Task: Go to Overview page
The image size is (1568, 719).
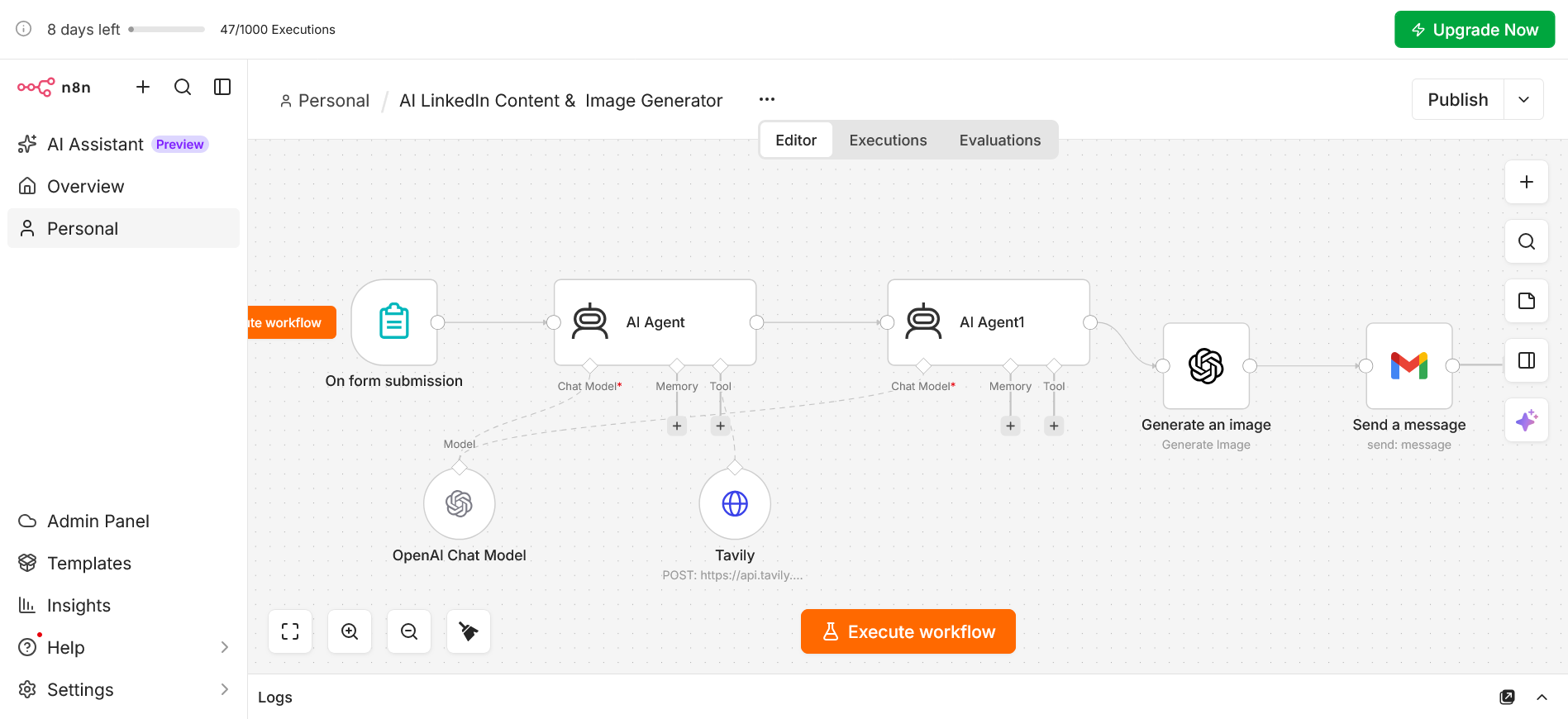Action: coord(123,187)
